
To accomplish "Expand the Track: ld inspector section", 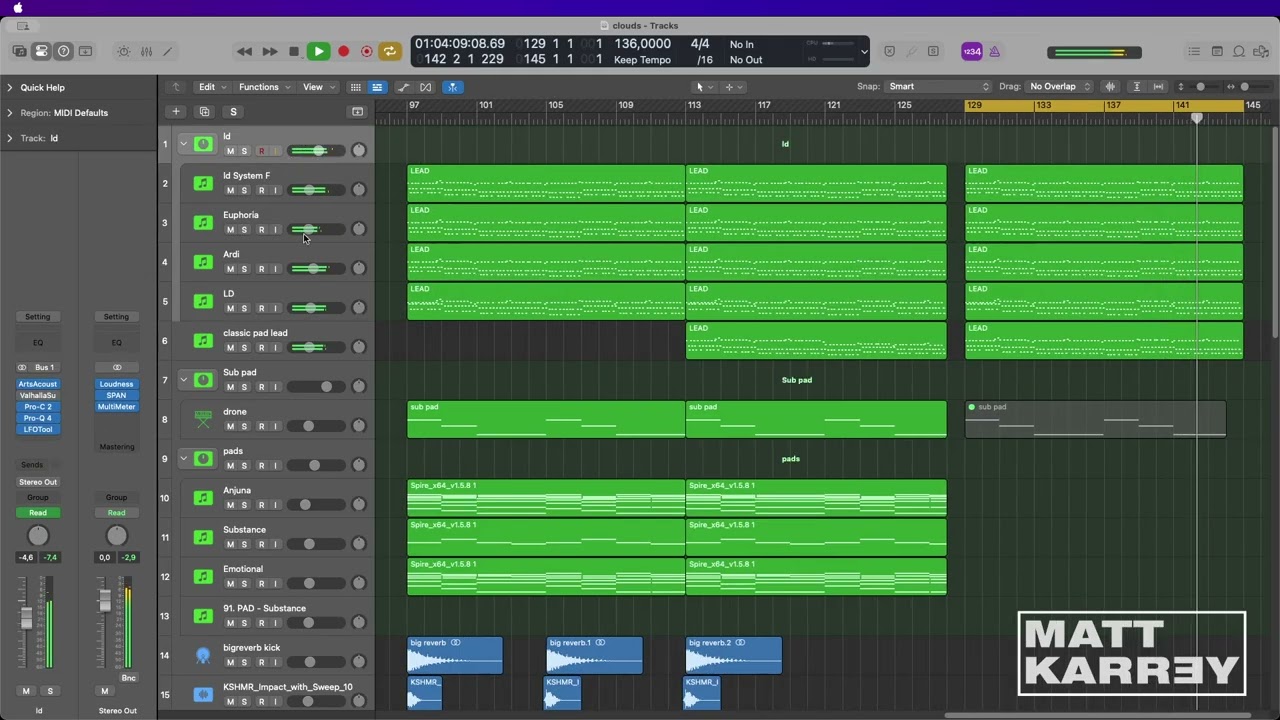I will [10, 138].
